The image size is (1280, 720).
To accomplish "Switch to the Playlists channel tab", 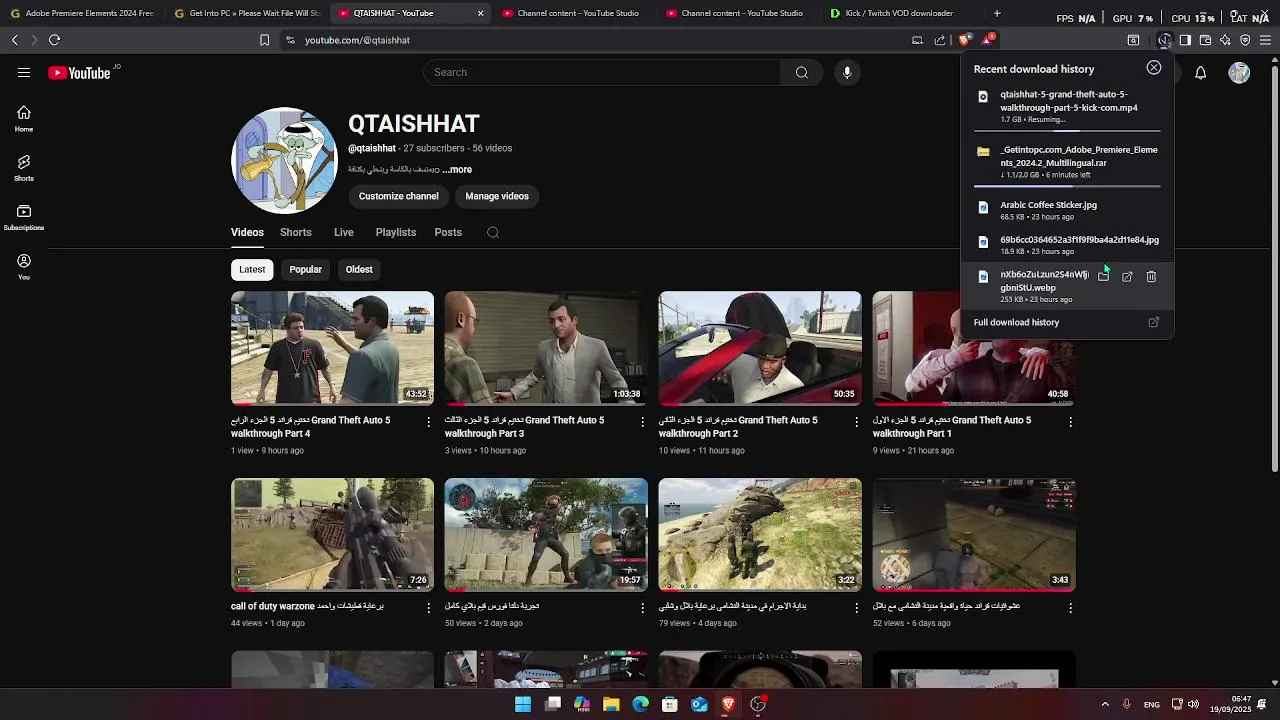I will coord(396,232).
